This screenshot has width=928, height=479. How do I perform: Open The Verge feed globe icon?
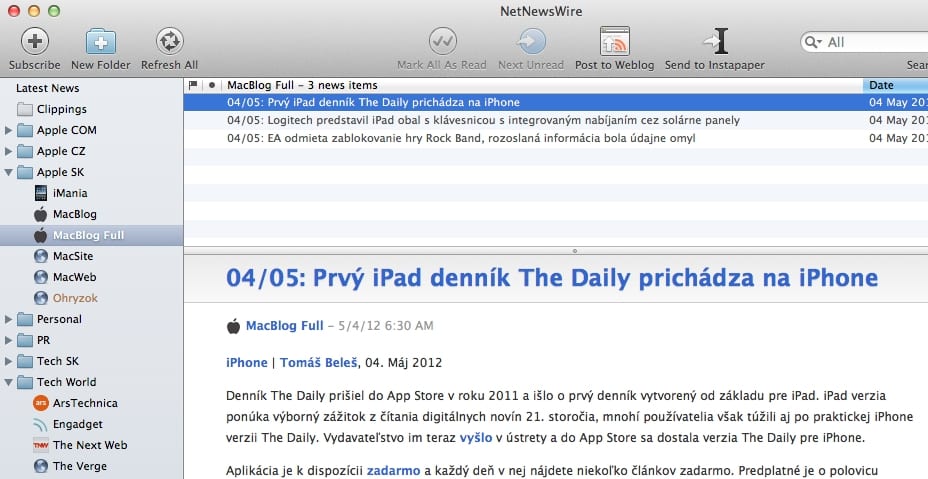(40, 466)
